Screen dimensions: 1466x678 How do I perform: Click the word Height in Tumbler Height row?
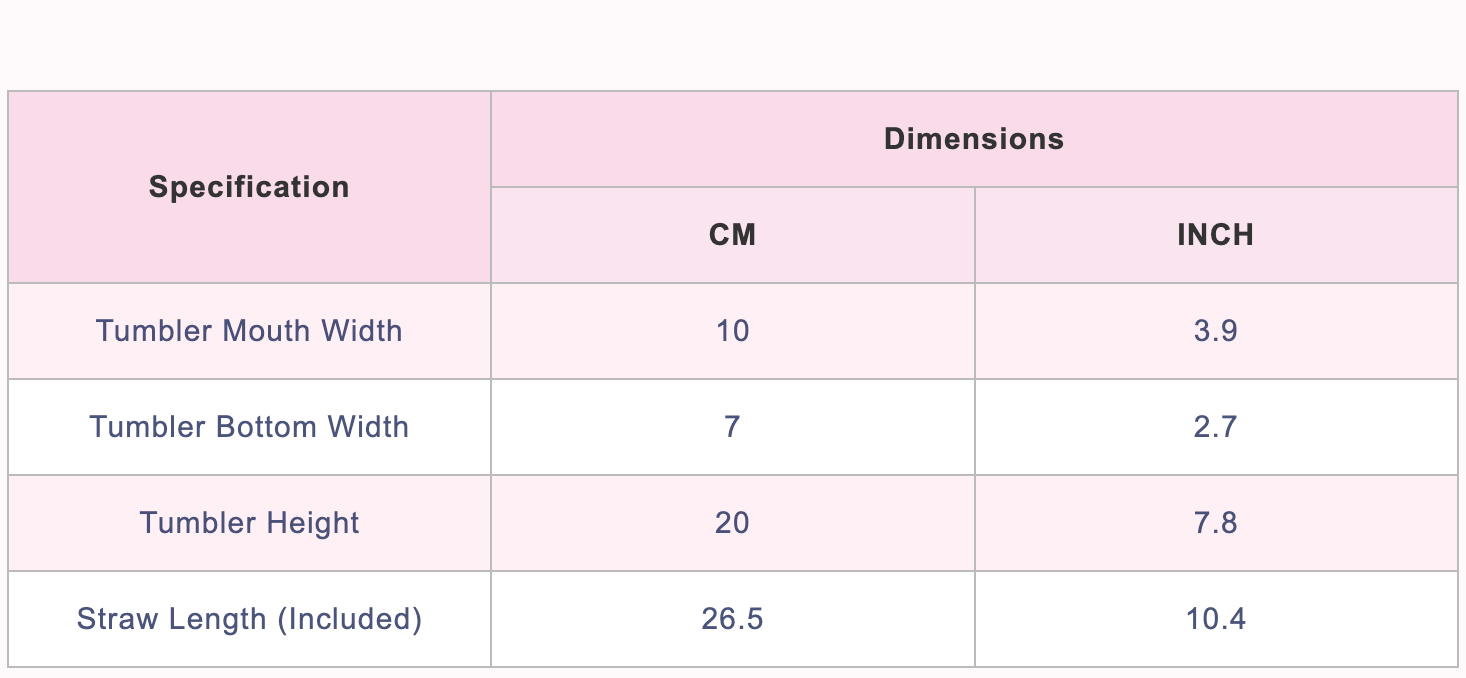(x=313, y=523)
